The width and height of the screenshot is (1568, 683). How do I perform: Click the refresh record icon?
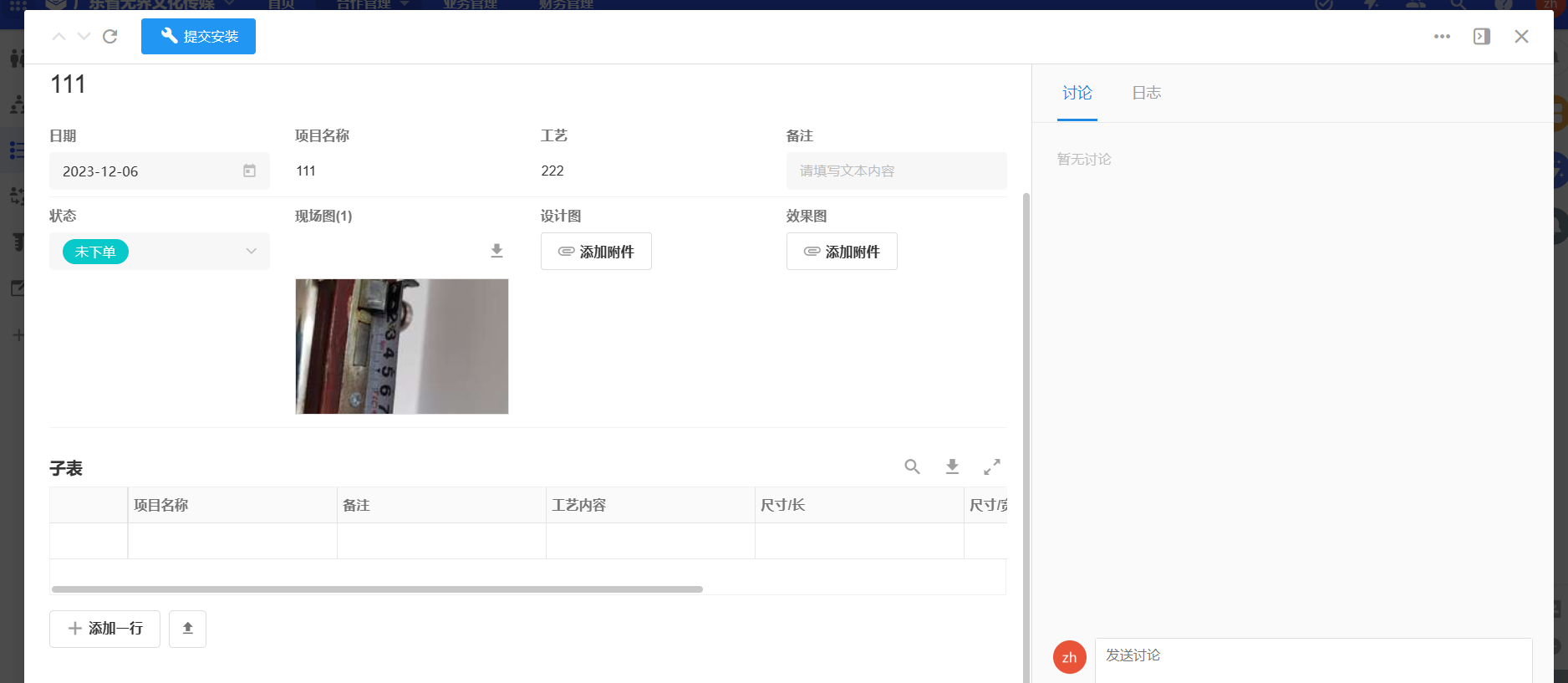coord(109,37)
